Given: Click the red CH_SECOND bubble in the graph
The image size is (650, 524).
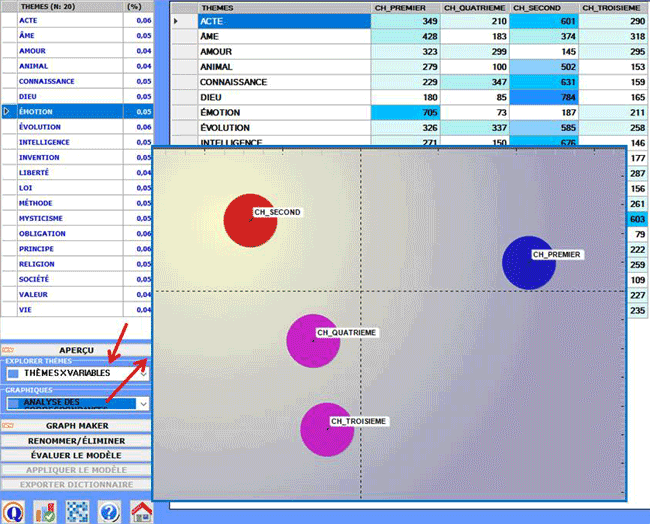Looking at the screenshot, I should [250, 219].
